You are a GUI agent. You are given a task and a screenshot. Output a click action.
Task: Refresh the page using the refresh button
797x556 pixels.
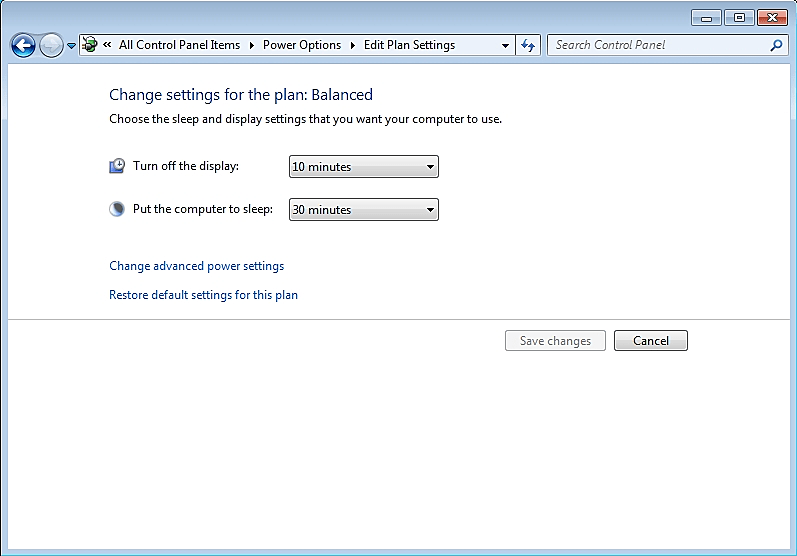(529, 45)
